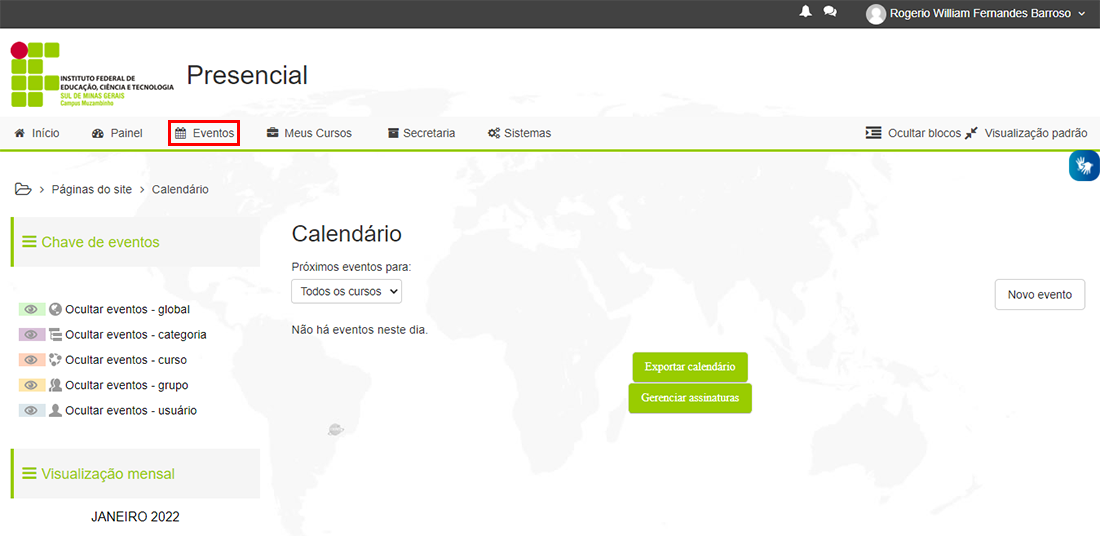Open Meus Cursos in the navigation bar
Screen dimensions: 1100x536
[x=309, y=133]
